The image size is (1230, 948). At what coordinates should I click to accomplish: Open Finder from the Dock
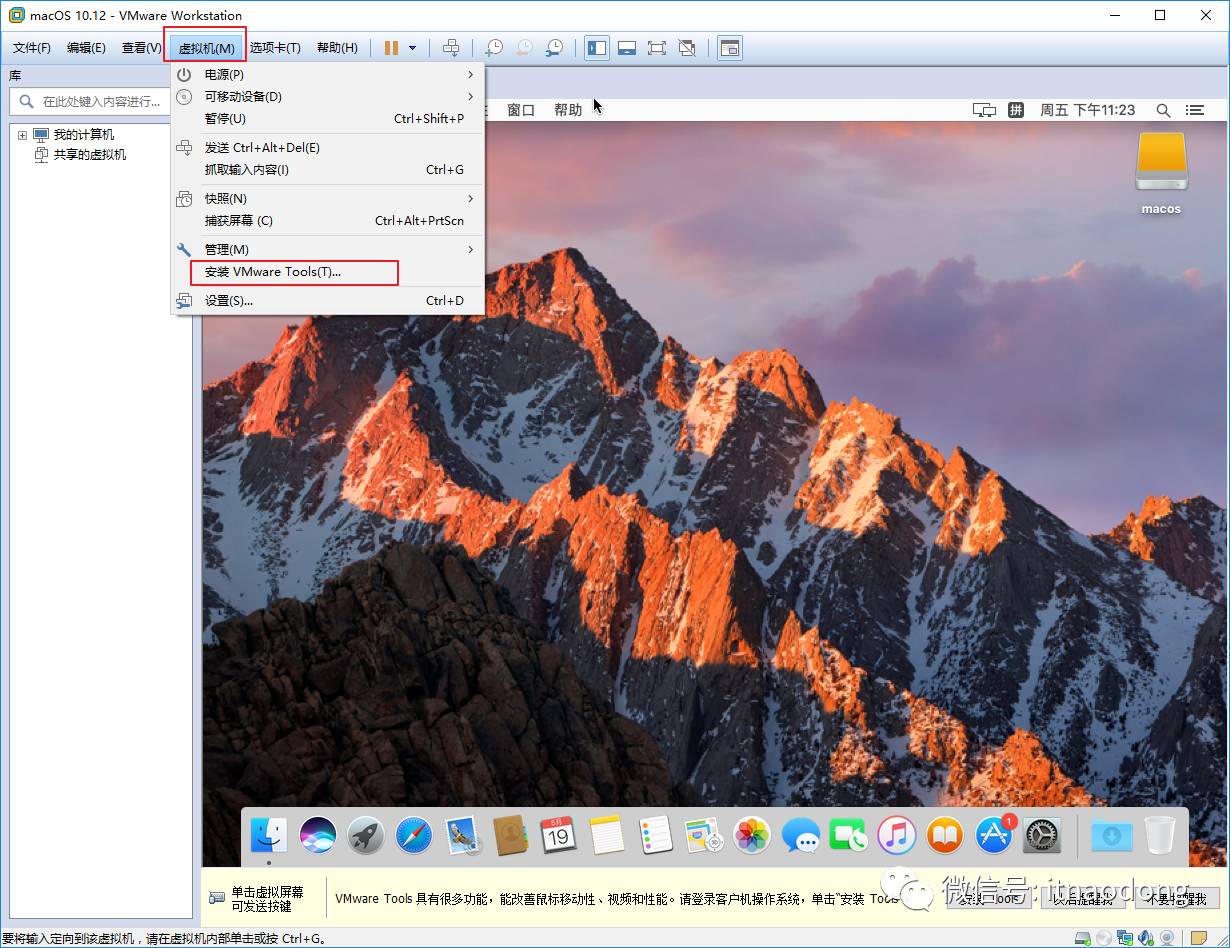(x=269, y=835)
